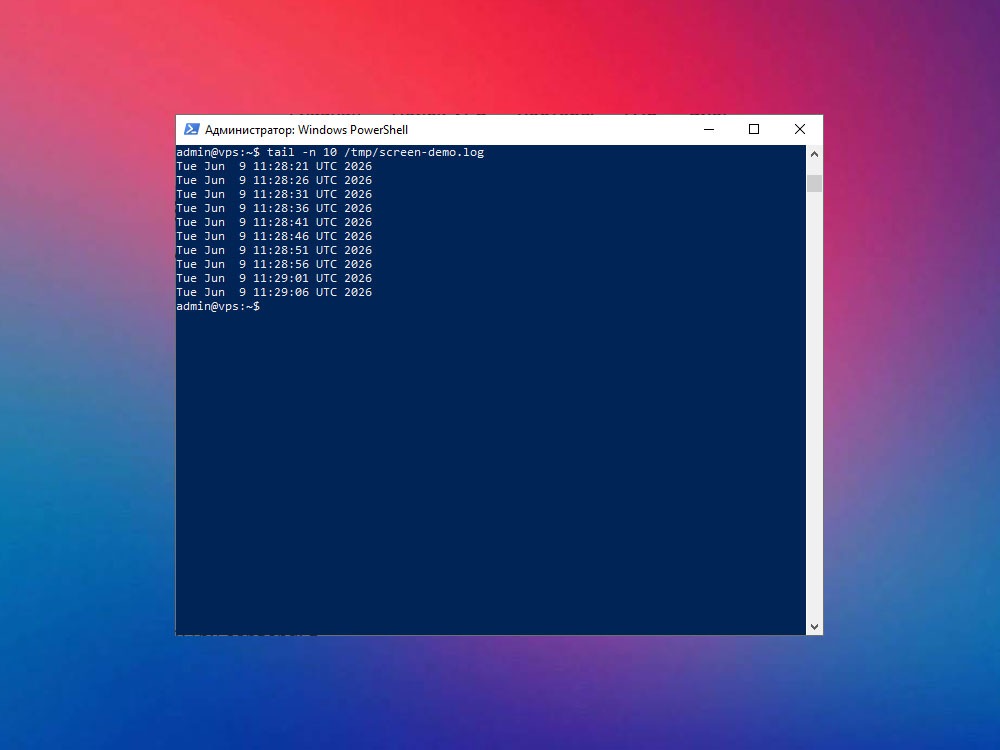Click the 'tail -n 10 /tmp/screen-demo.log' command line
This screenshot has height=750, width=1000.
tap(330, 152)
